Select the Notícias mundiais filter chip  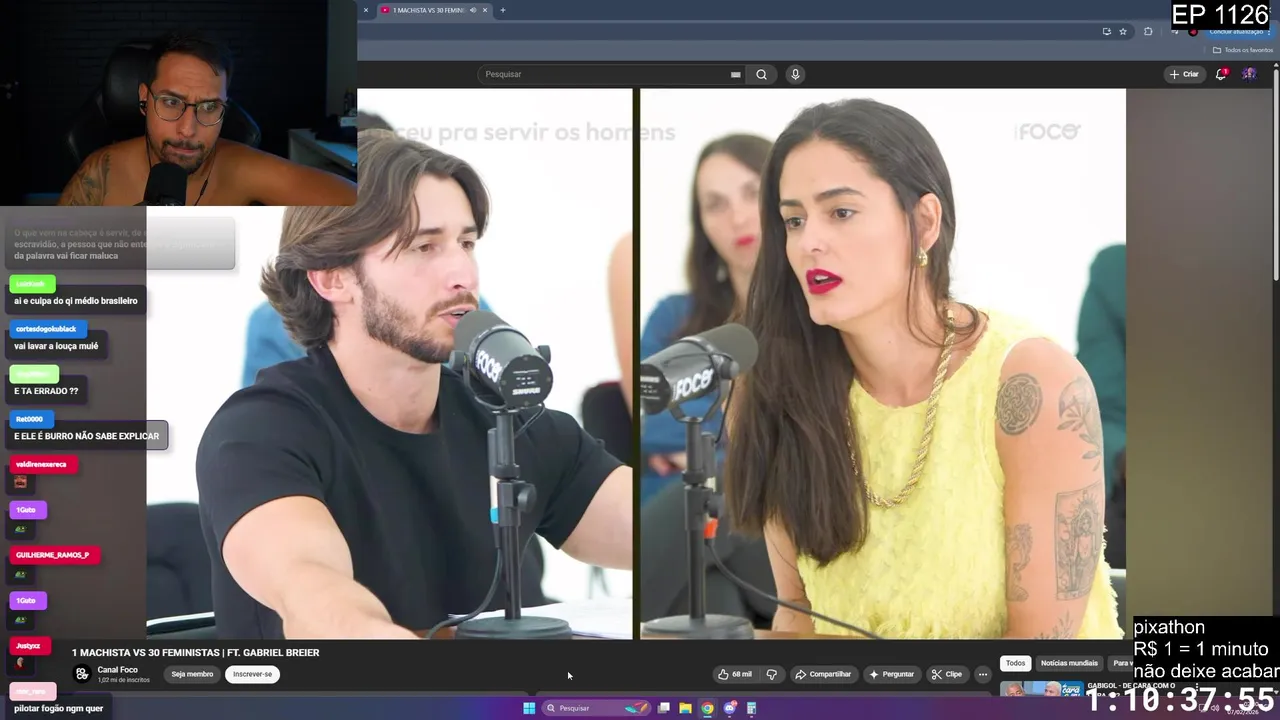(1069, 663)
